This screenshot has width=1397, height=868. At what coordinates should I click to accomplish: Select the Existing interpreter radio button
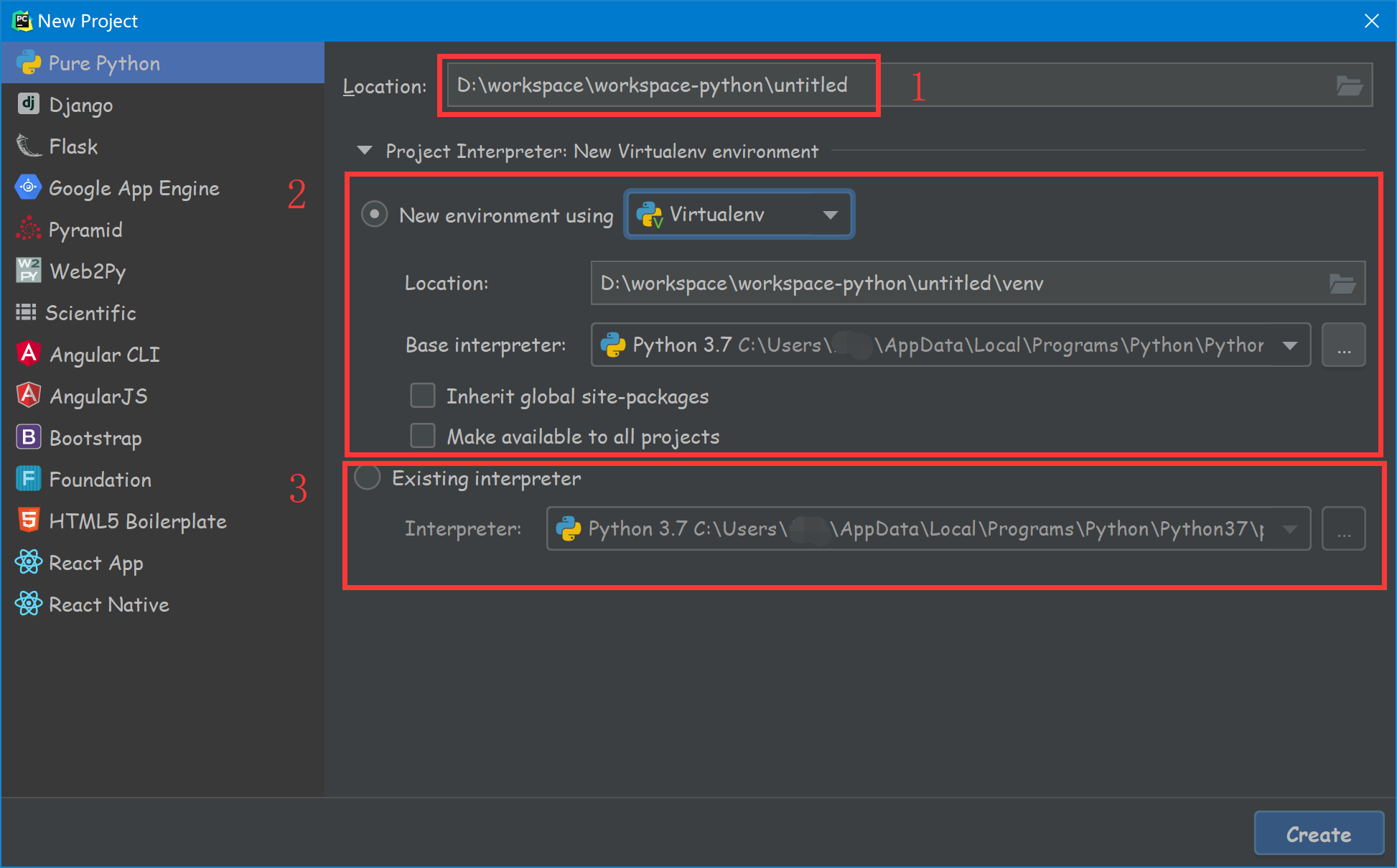click(367, 477)
